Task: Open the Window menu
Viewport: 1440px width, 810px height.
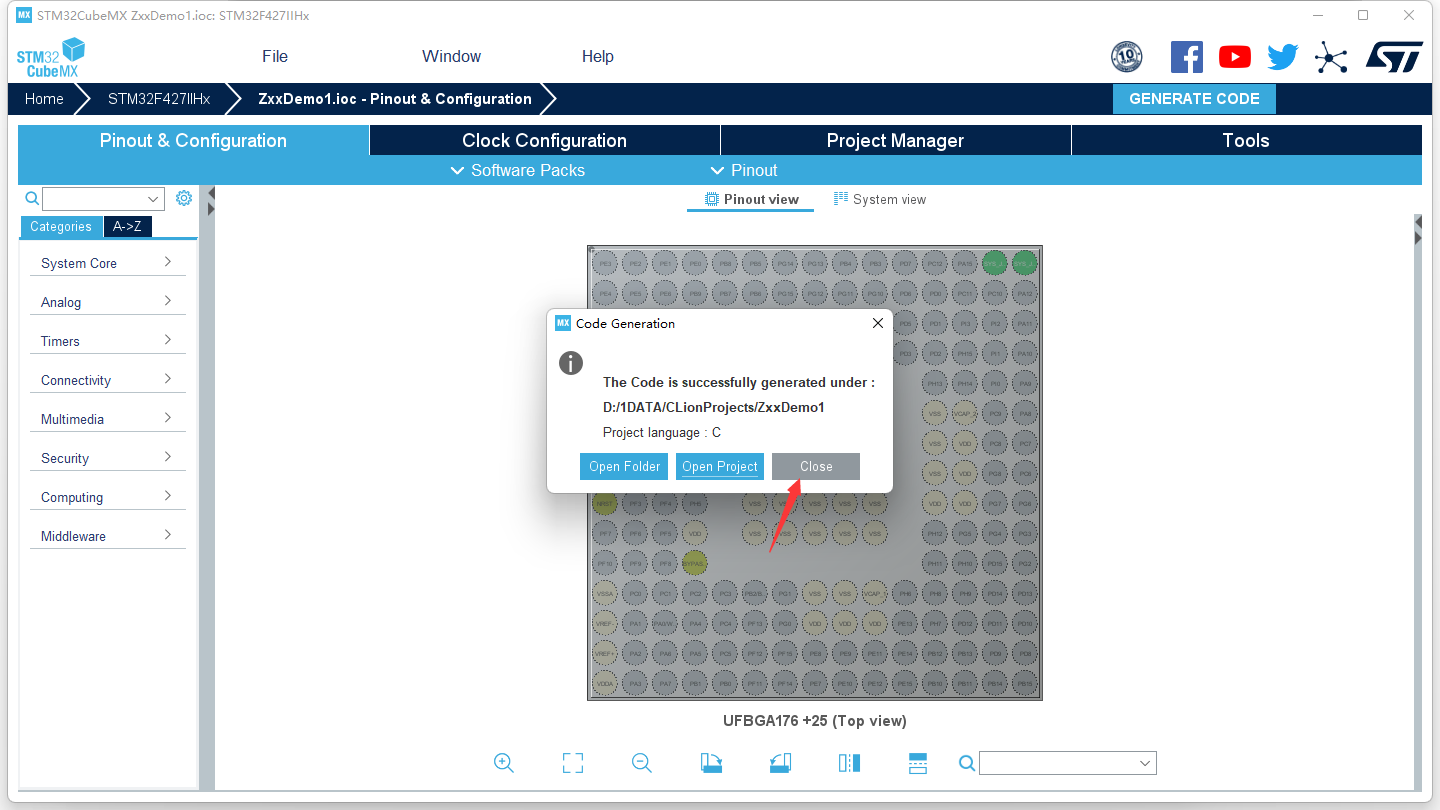Action: [x=451, y=56]
